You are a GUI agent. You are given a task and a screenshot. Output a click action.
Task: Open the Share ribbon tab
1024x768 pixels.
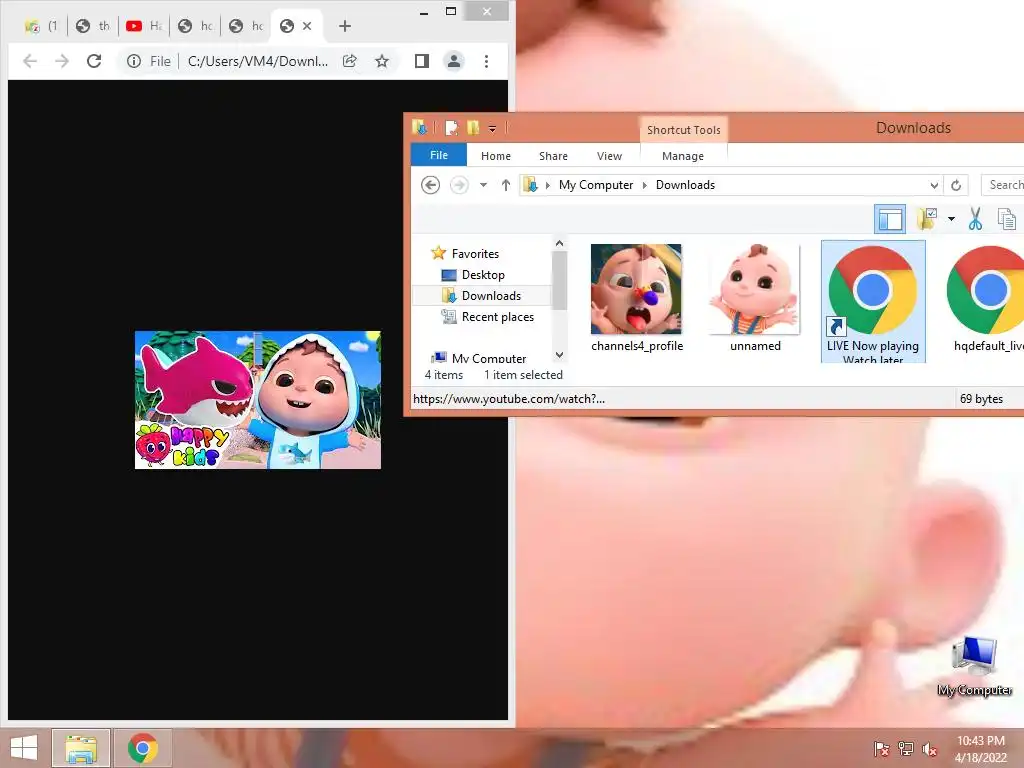pyautogui.click(x=553, y=156)
